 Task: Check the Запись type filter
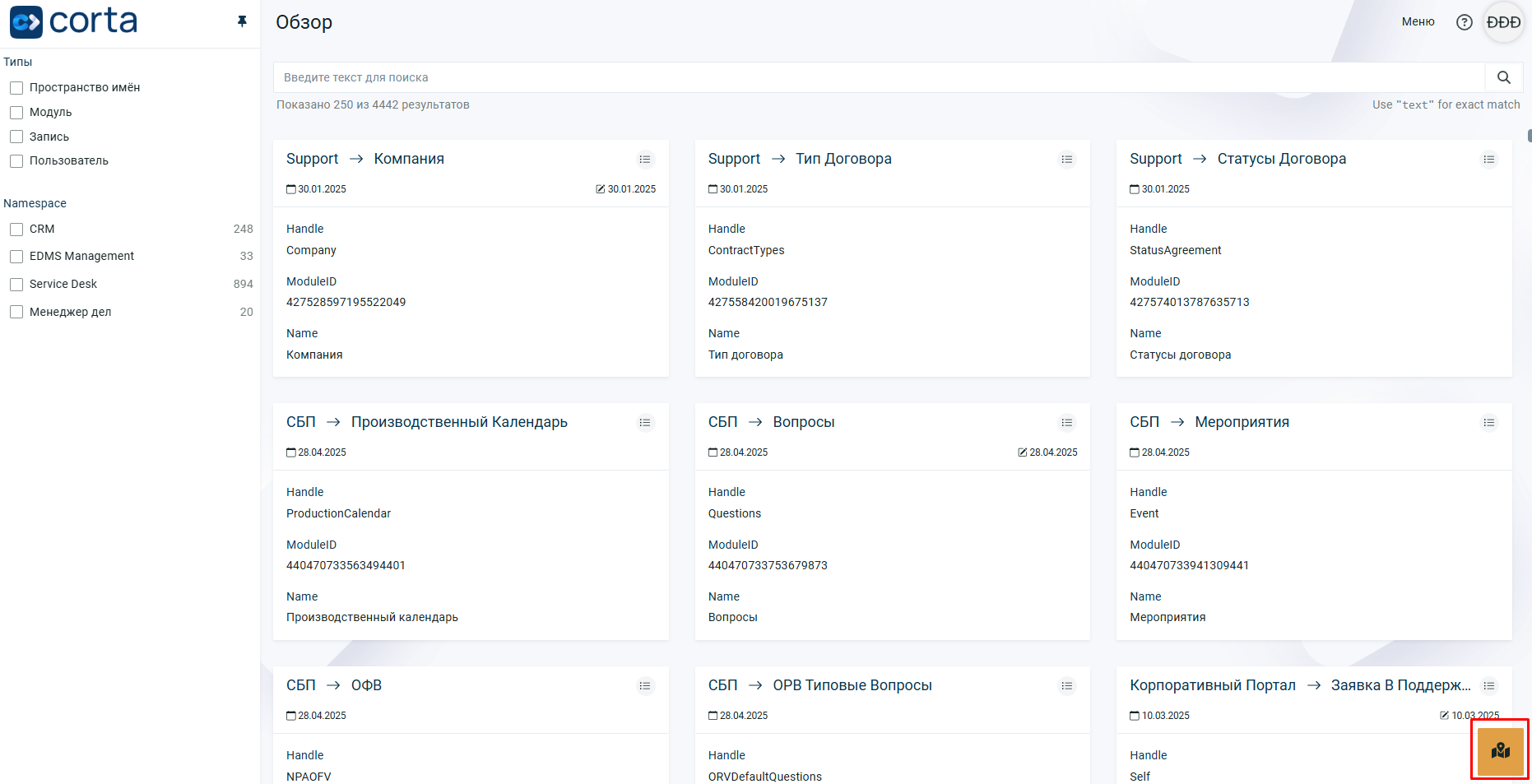[16, 137]
